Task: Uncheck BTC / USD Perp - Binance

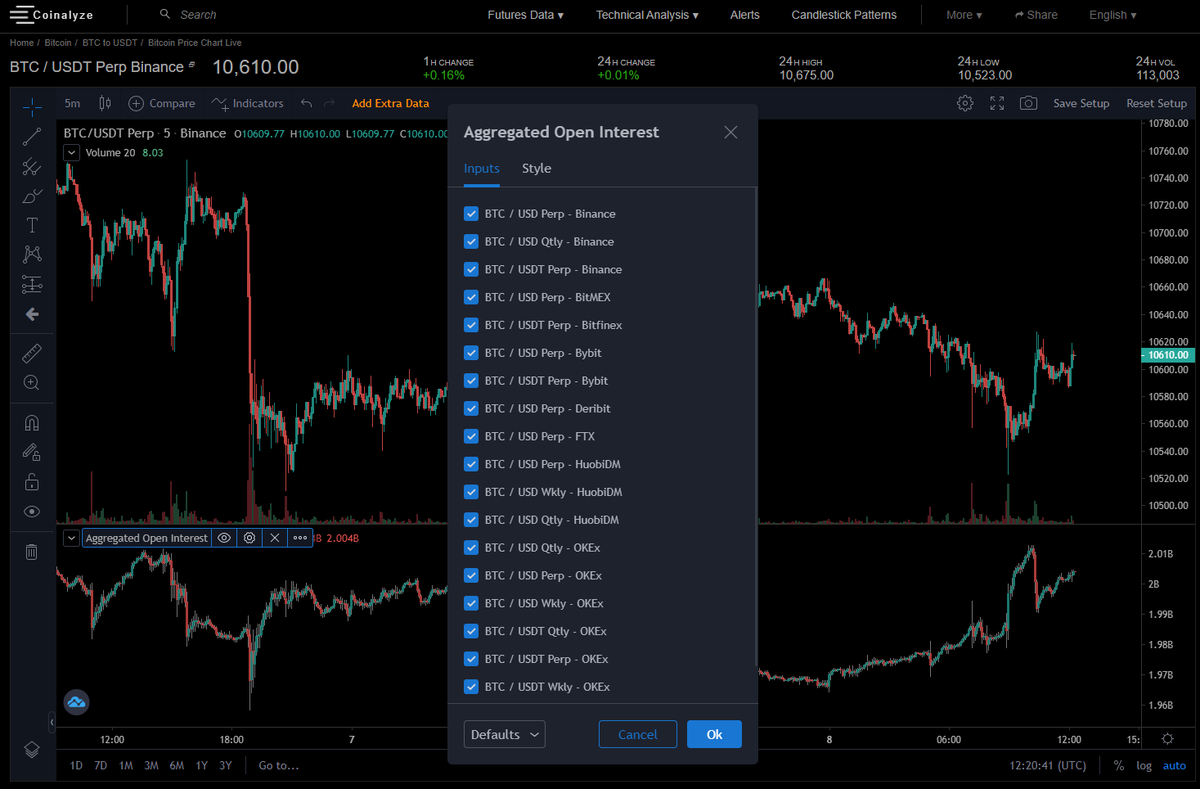Action: (471, 214)
